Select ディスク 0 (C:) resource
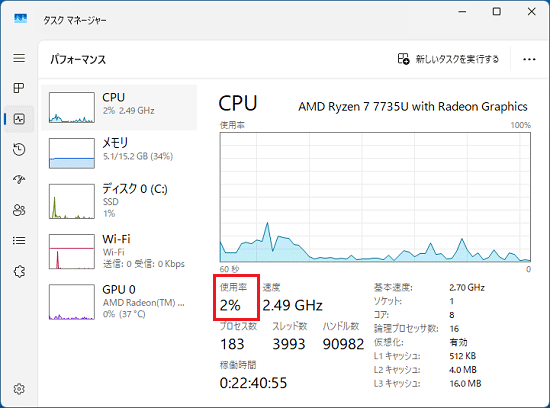This screenshot has height=408, width=550. [x=119, y=201]
